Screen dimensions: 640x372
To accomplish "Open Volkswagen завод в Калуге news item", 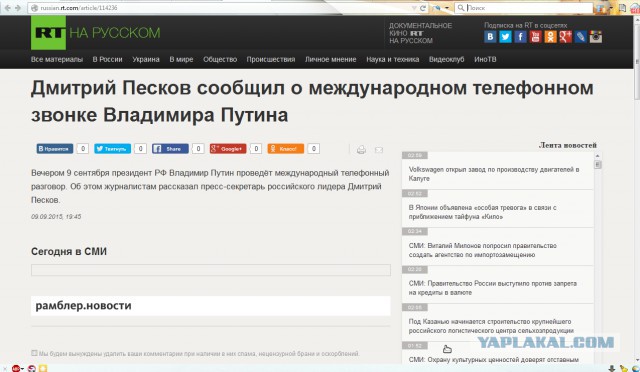I will pos(494,174).
